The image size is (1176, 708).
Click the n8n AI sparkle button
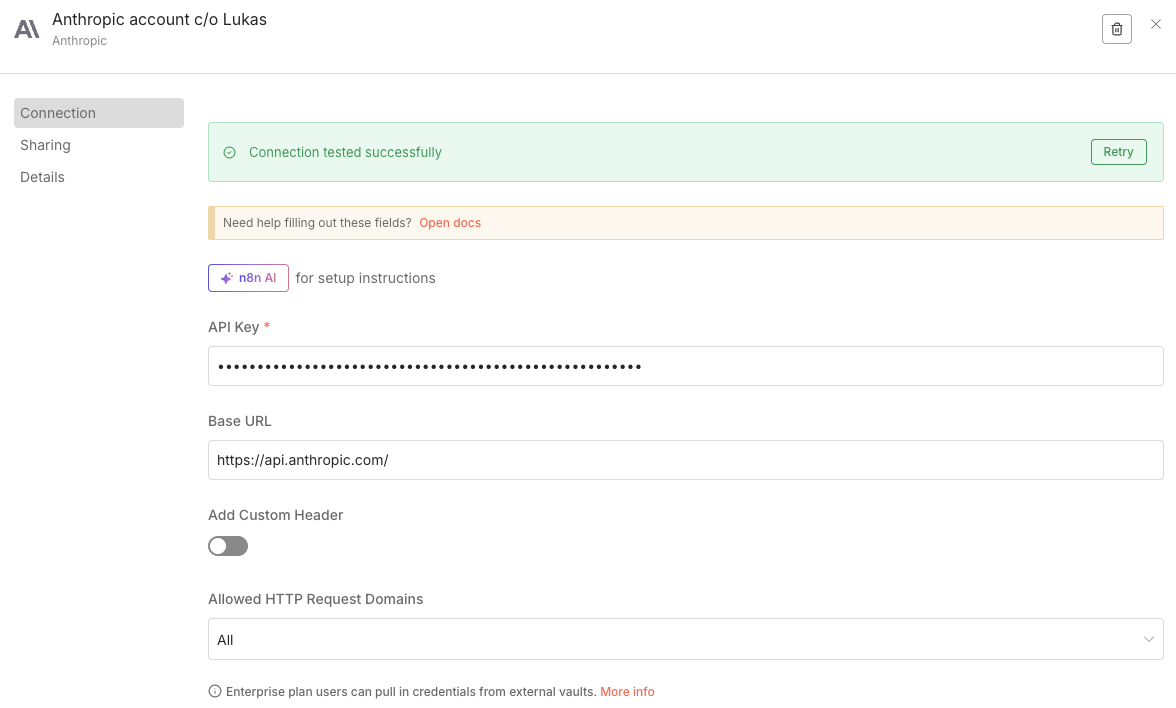[248, 278]
